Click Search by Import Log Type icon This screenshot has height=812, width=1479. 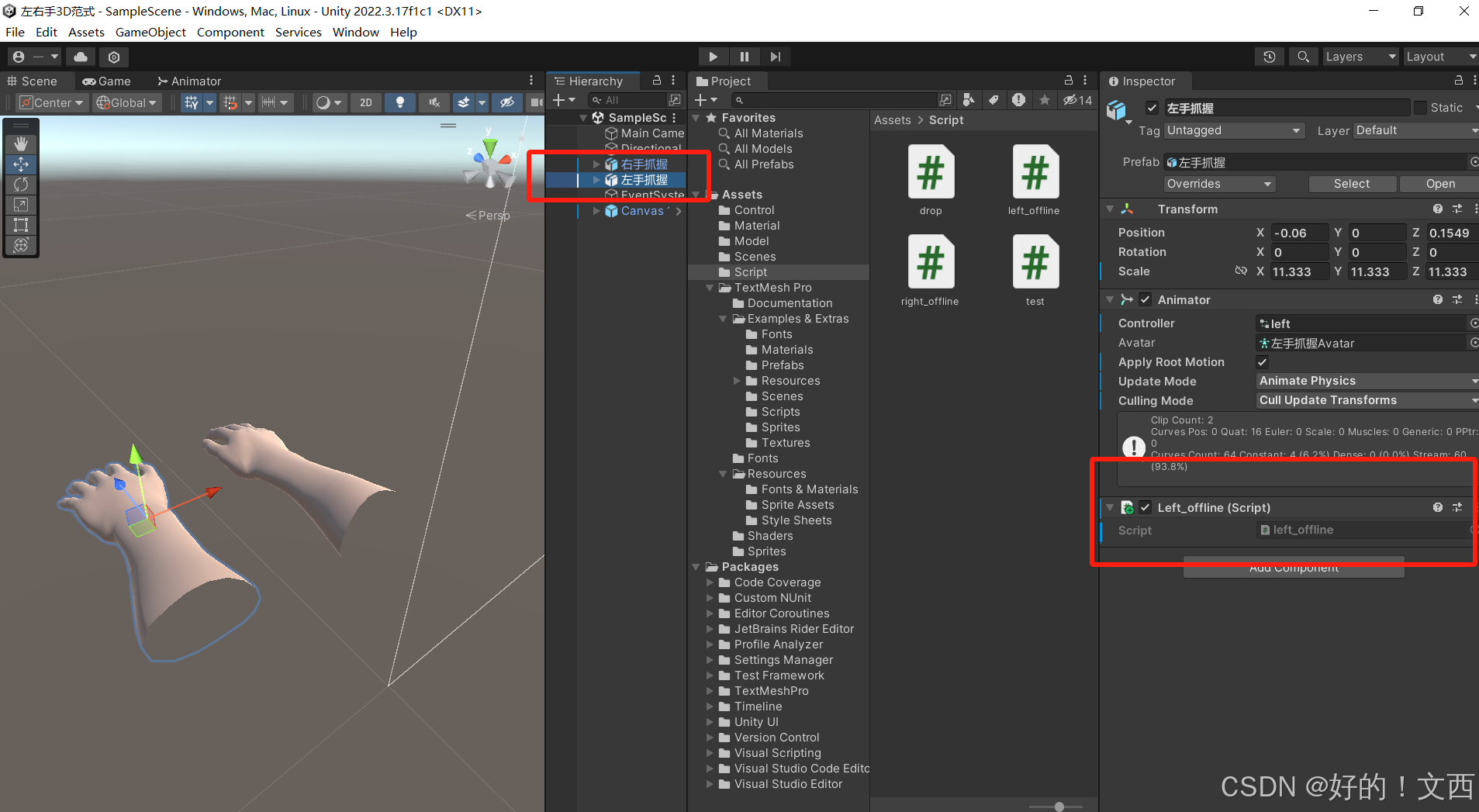[1018, 100]
